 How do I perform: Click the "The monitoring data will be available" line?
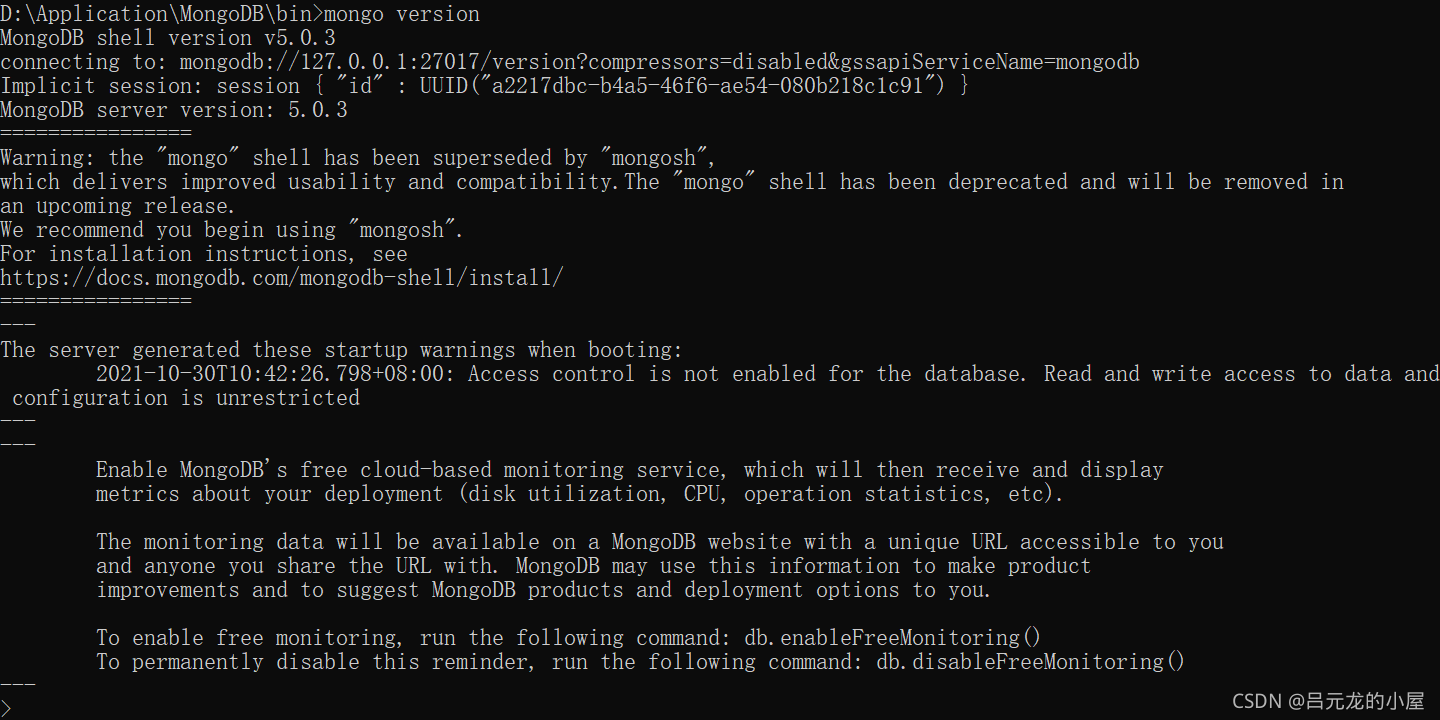point(659,542)
